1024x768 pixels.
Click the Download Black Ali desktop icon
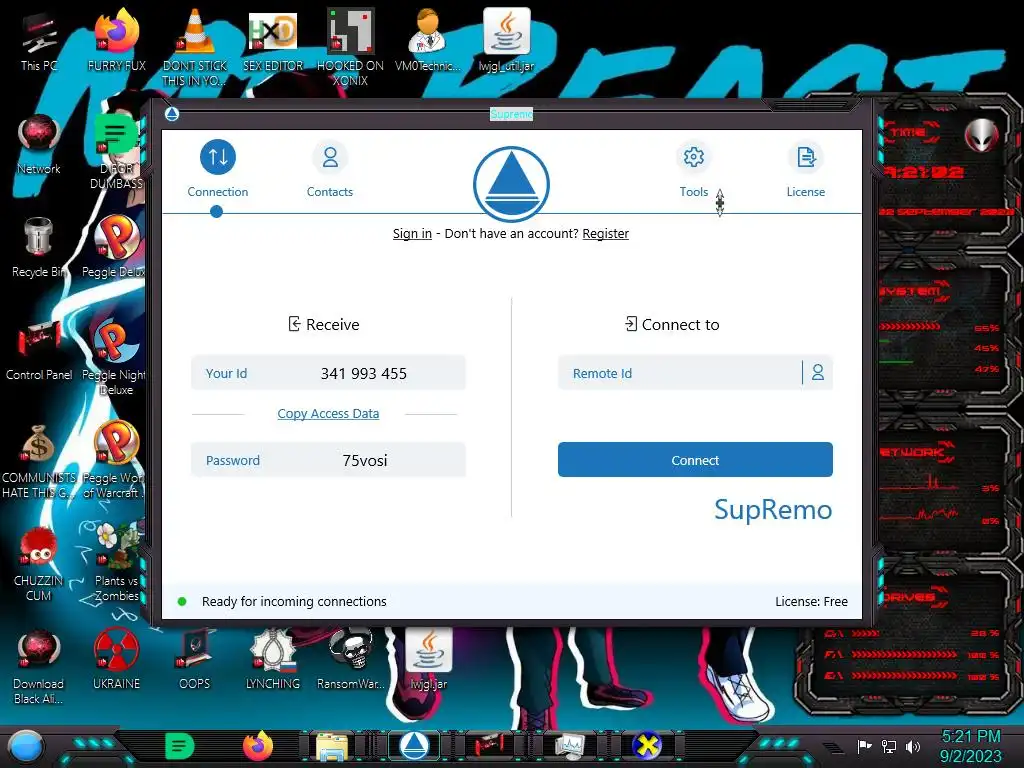point(39,667)
